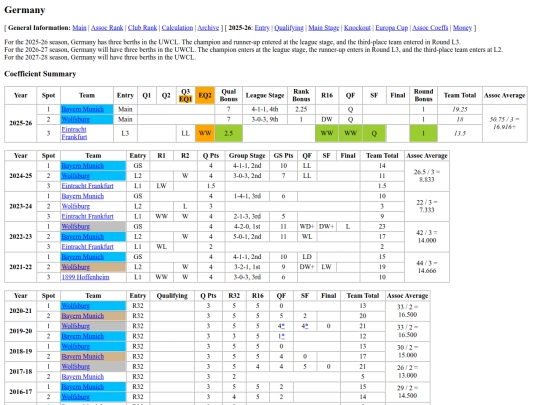The height and width of the screenshot is (405, 540).
Task: Open Wolfsburg link in 2022-23 row
Action: tap(75, 226)
